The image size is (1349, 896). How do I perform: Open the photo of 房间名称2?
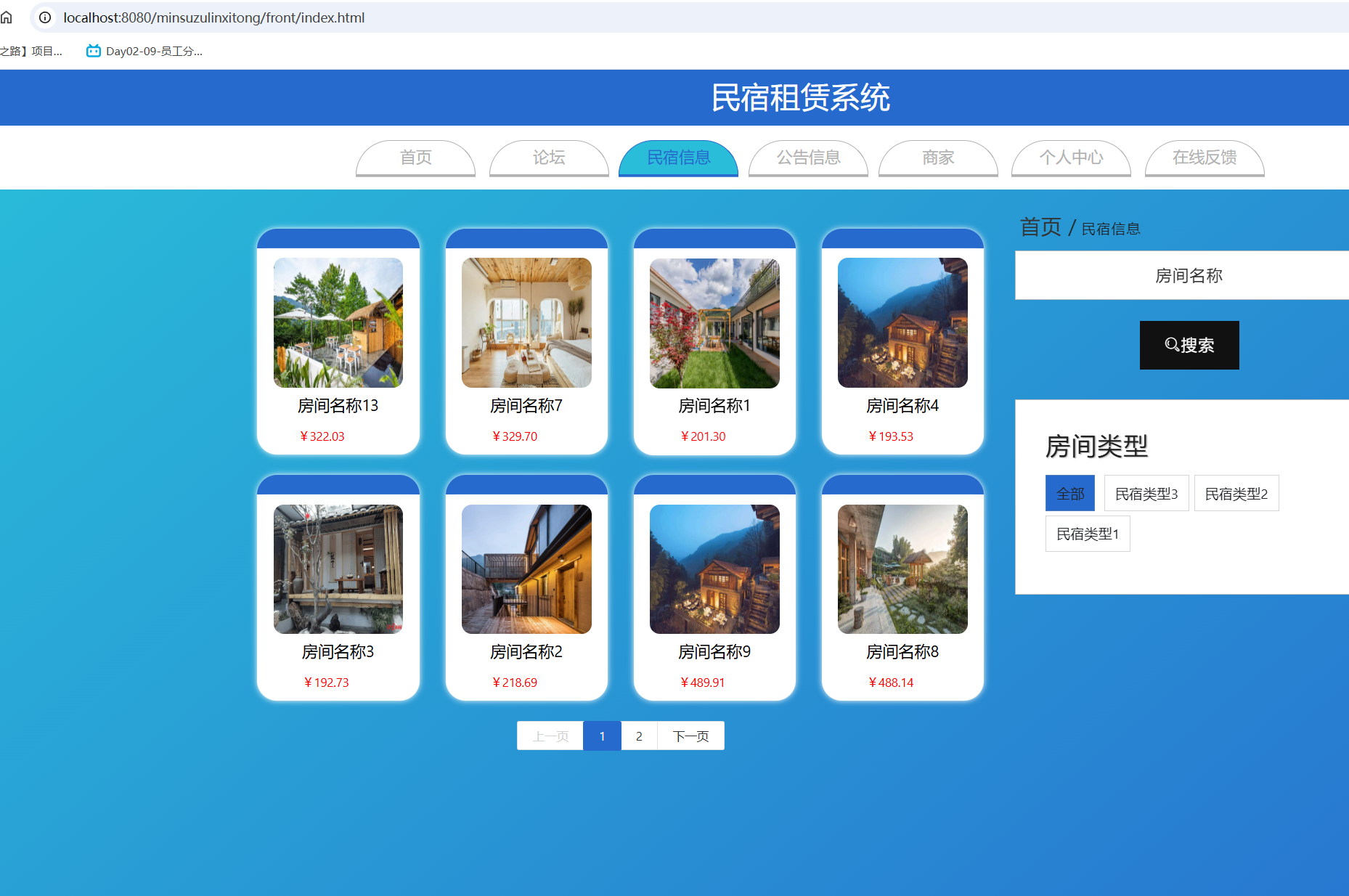click(526, 569)
